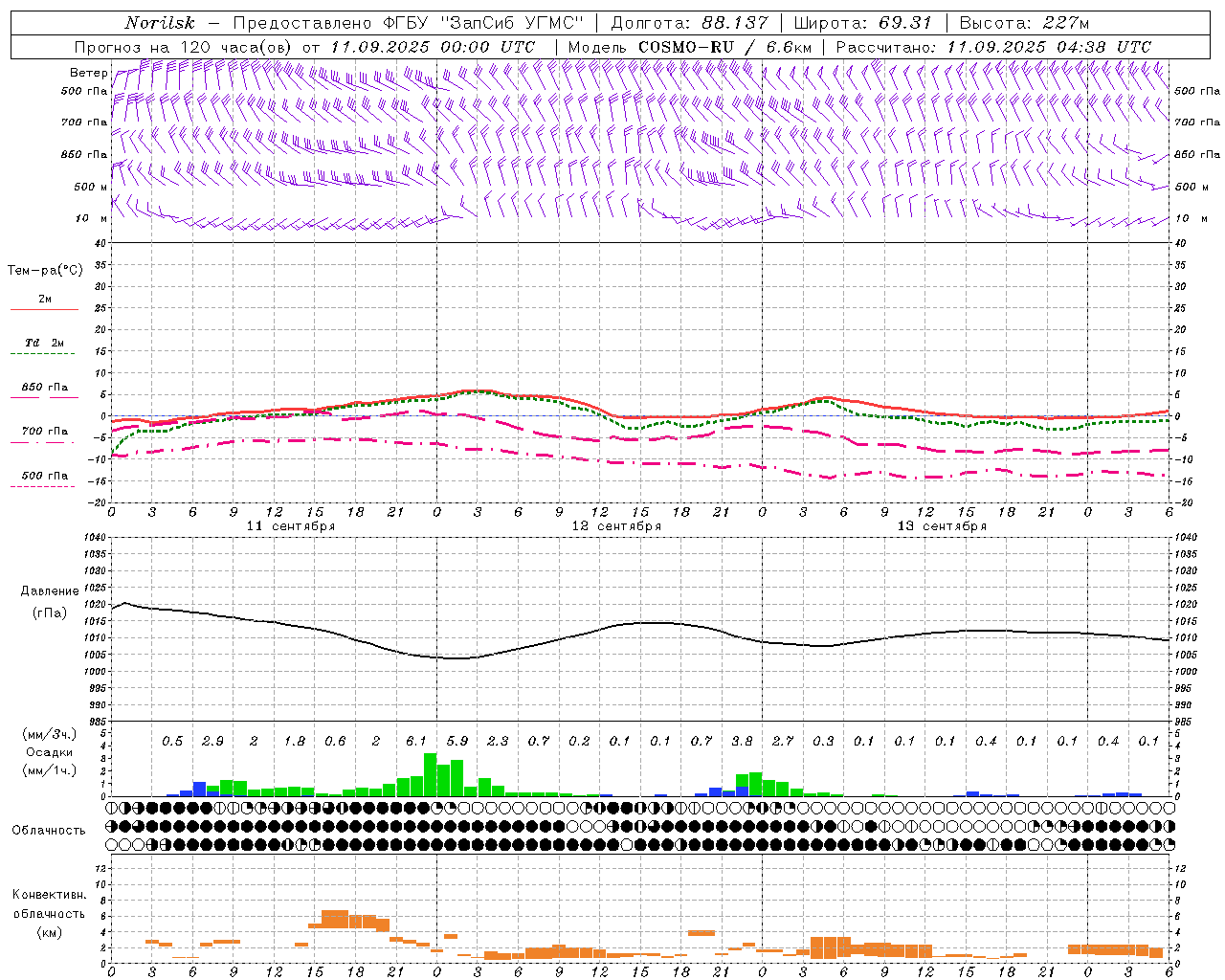The image size is (1225, 980).
Task: Click the '10 м' wind level label on left
Action: tap(92, 218)
